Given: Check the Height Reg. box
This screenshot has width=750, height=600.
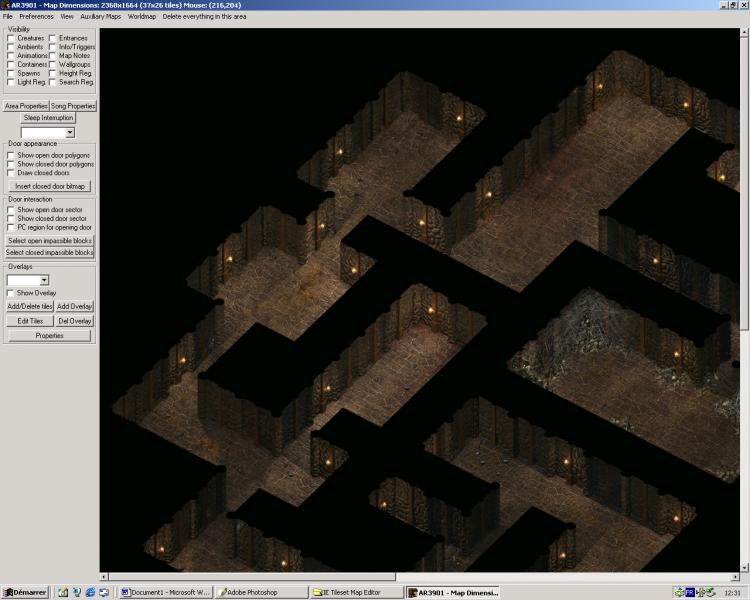Looking at the screenshot, I should pyautogui.click(x=52, y=74).
